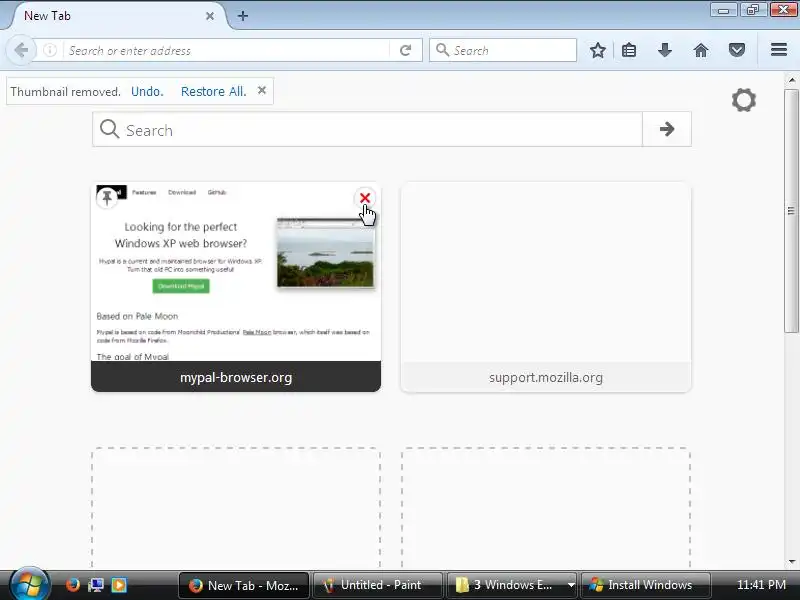
Task: Click the page scrollbar down arrow
Action: click(792, 562)
